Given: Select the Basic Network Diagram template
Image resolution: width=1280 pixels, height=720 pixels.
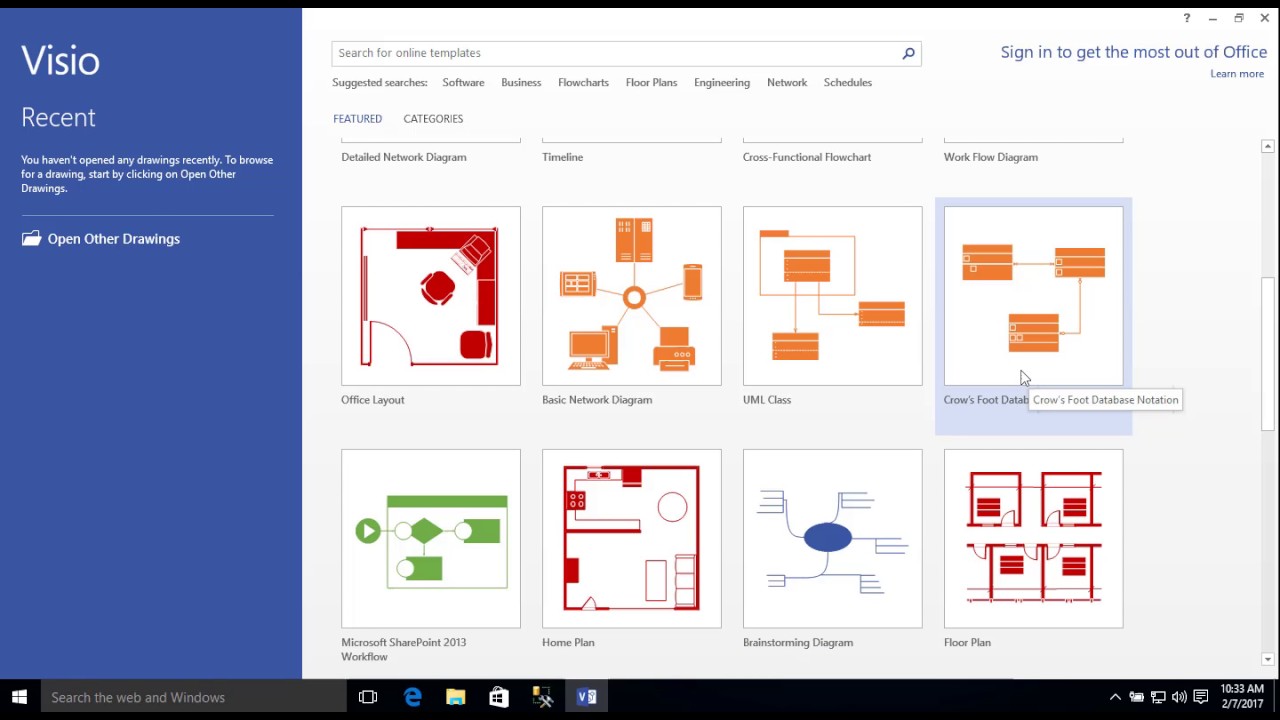Looking at the screenshot, I should (x=632, y=296).
